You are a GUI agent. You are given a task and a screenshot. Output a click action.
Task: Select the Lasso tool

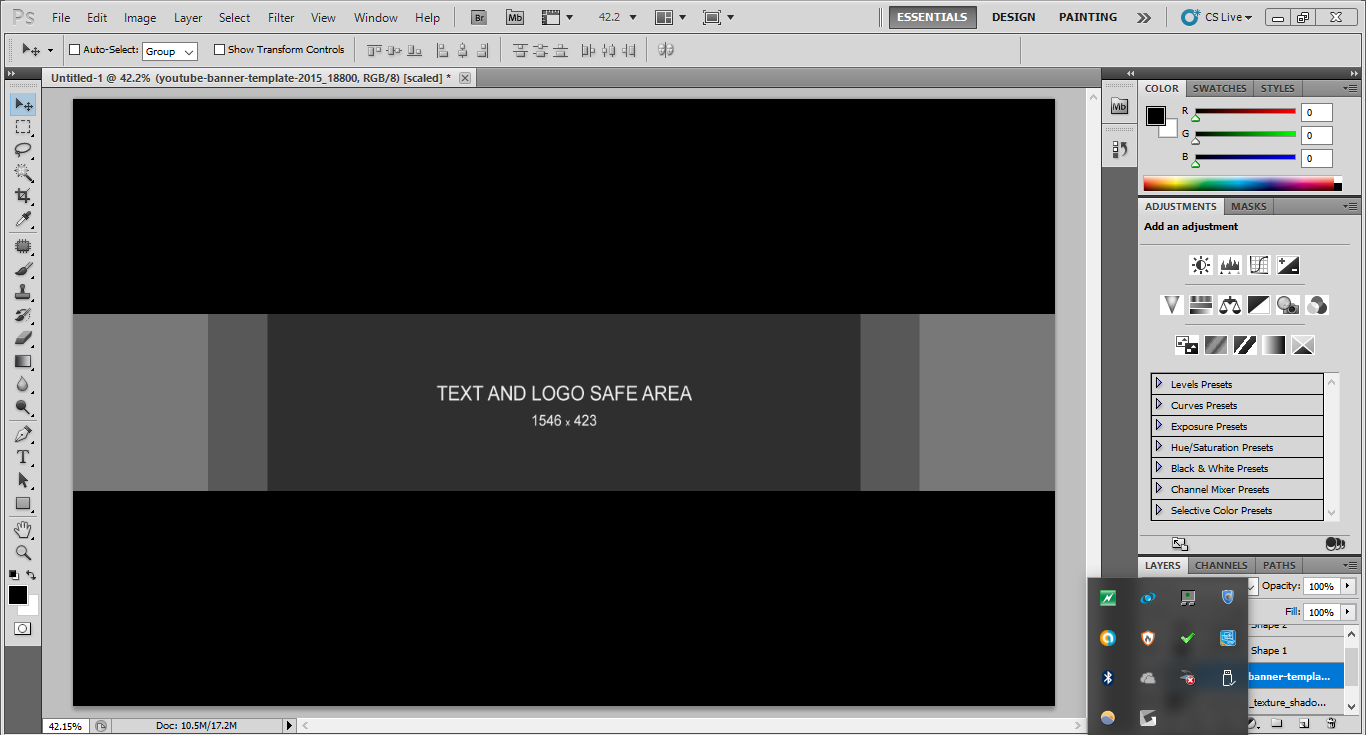click(x=23, y=150)
